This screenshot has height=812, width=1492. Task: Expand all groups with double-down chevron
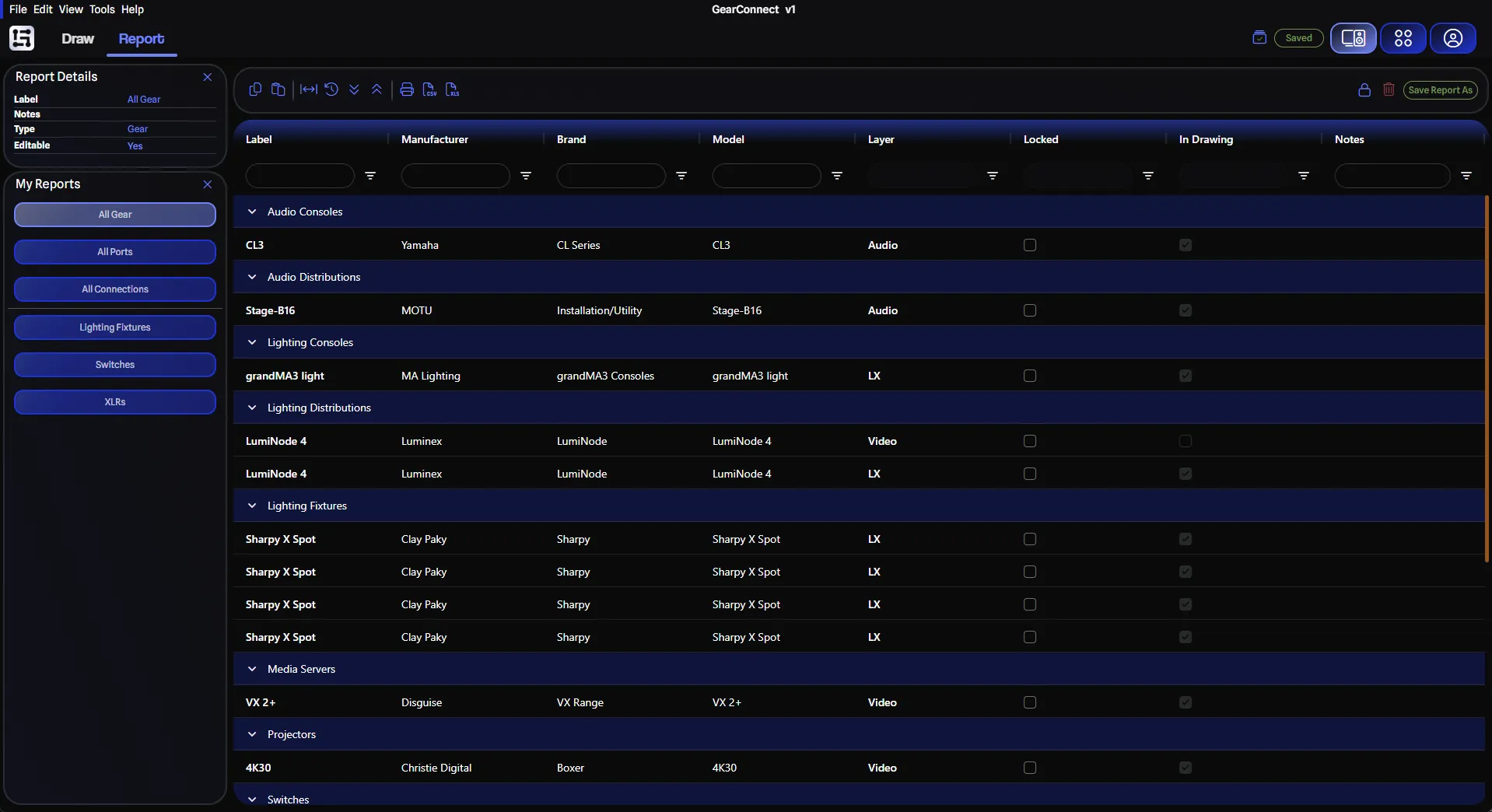click(x=354, y=89)
